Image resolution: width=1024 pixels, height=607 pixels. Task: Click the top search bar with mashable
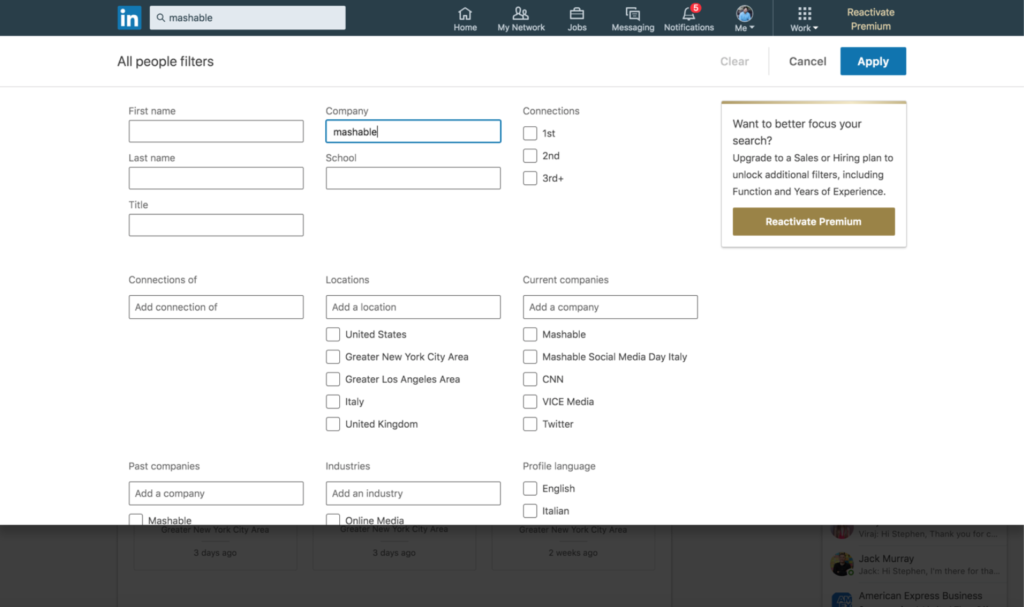coord(248,18)
